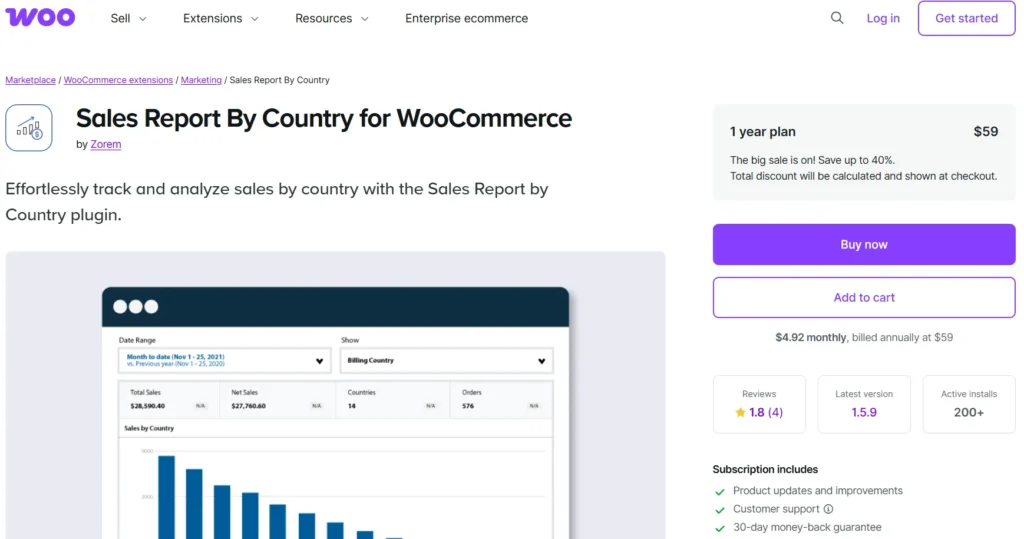The height and width of the screenshot is (539, 1024).
Task: Open Enterprise ecommerce page
Action: 466,18
